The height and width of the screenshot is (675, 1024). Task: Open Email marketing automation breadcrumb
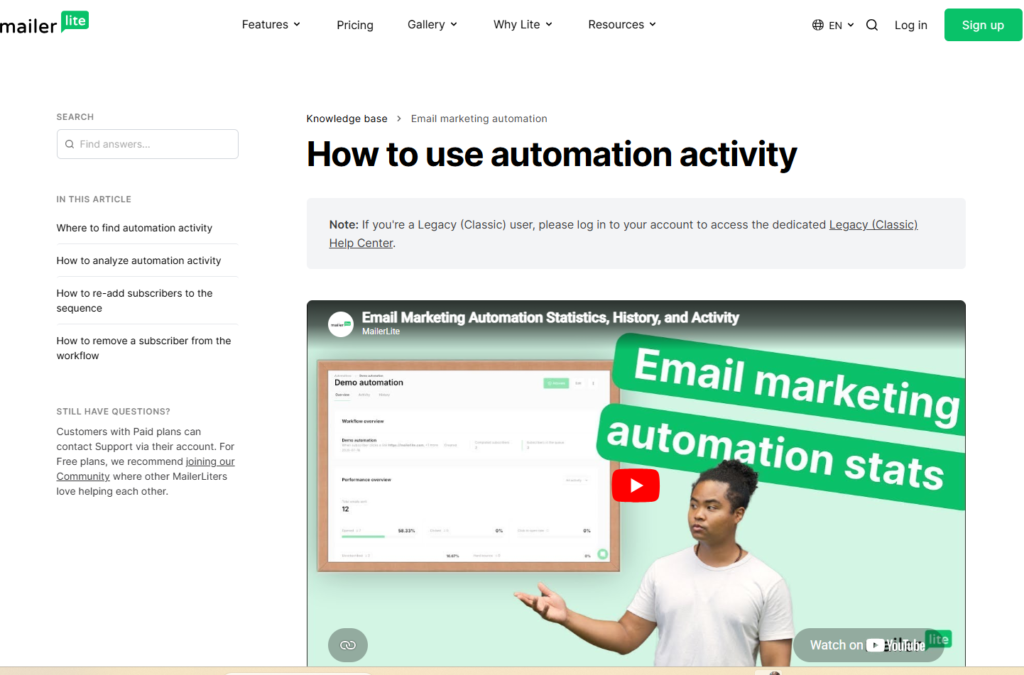pos(479,118)
